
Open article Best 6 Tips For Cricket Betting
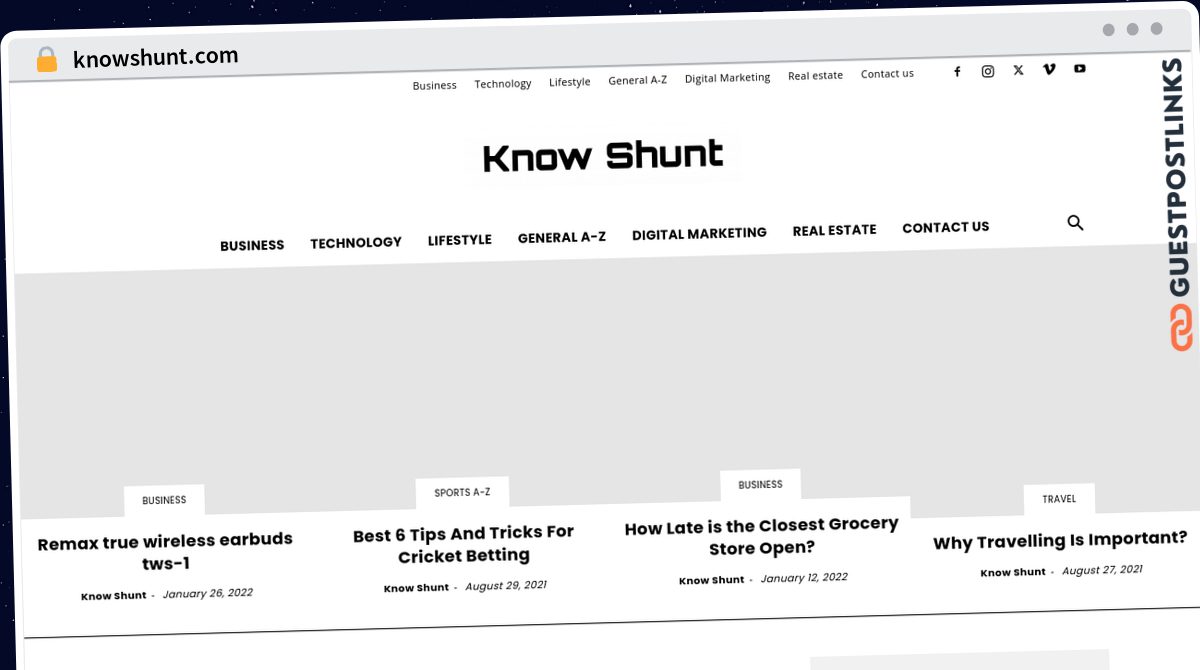pos(464,545)
